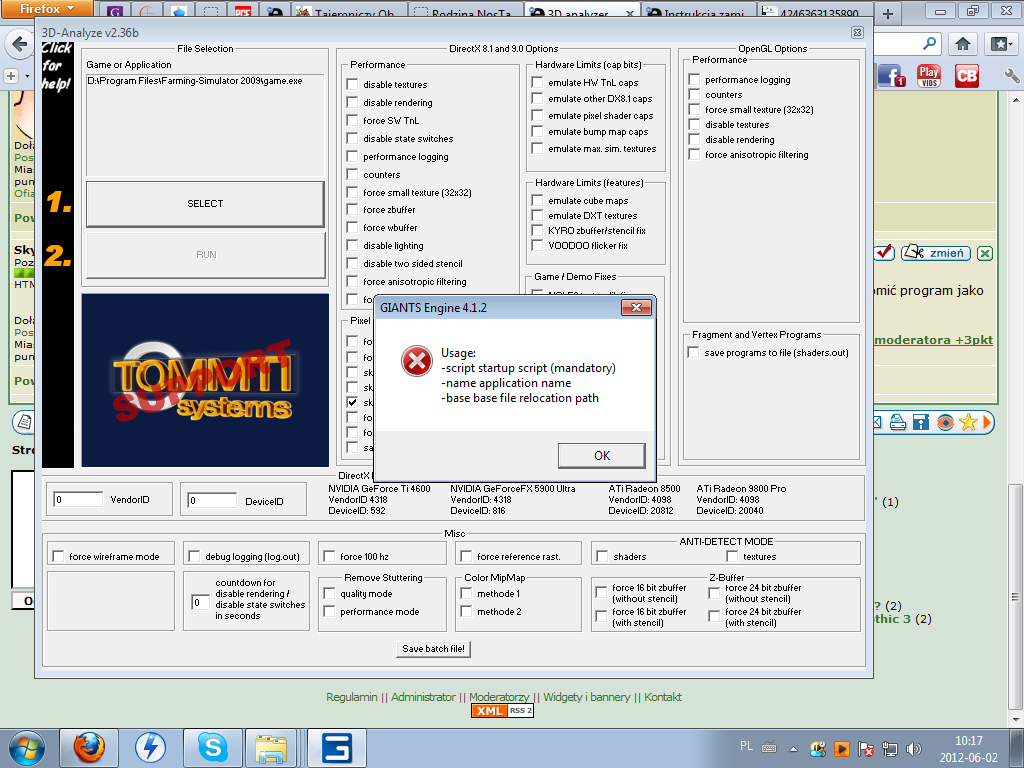Click the XML RSS 2 badge
This screenshot has height=768, width=1024.
point(502,711)
